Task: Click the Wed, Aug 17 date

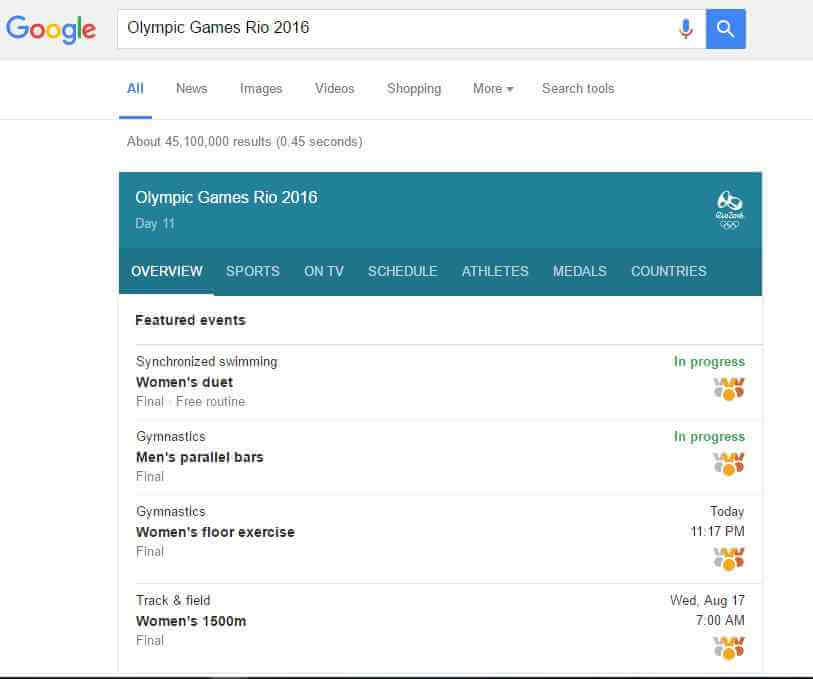Action: [707, 600]
